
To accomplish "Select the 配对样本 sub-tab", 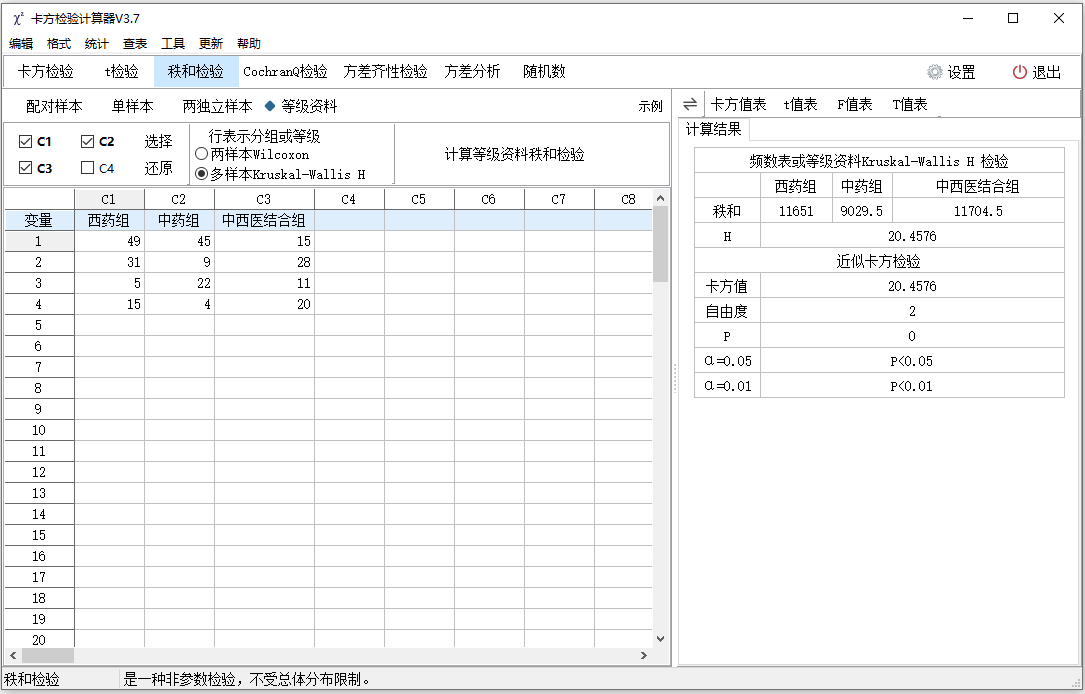I will pos(54,106).
